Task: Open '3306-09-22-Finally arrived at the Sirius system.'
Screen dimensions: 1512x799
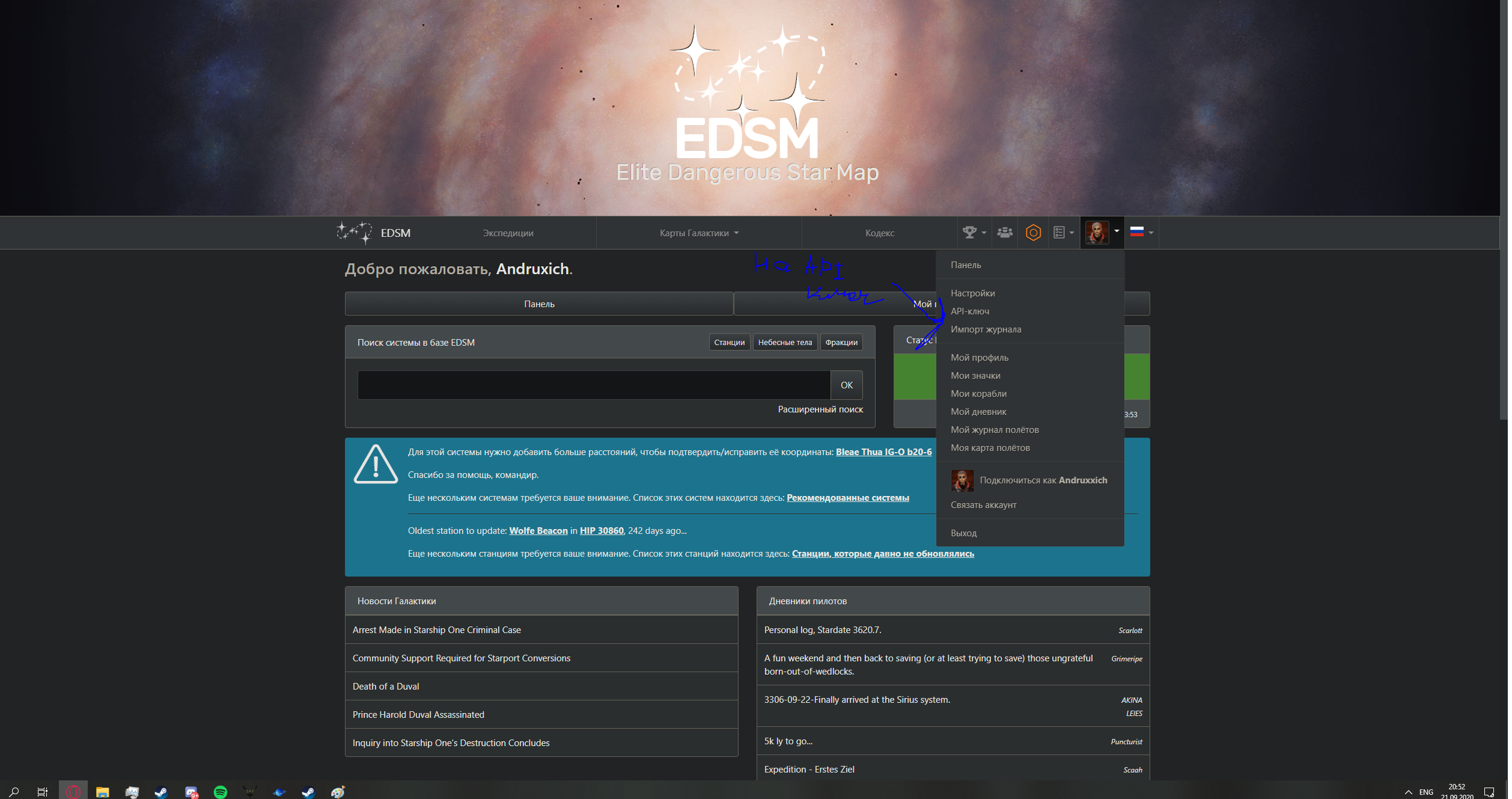Action: pyautogui.click(x=857, y=700)
